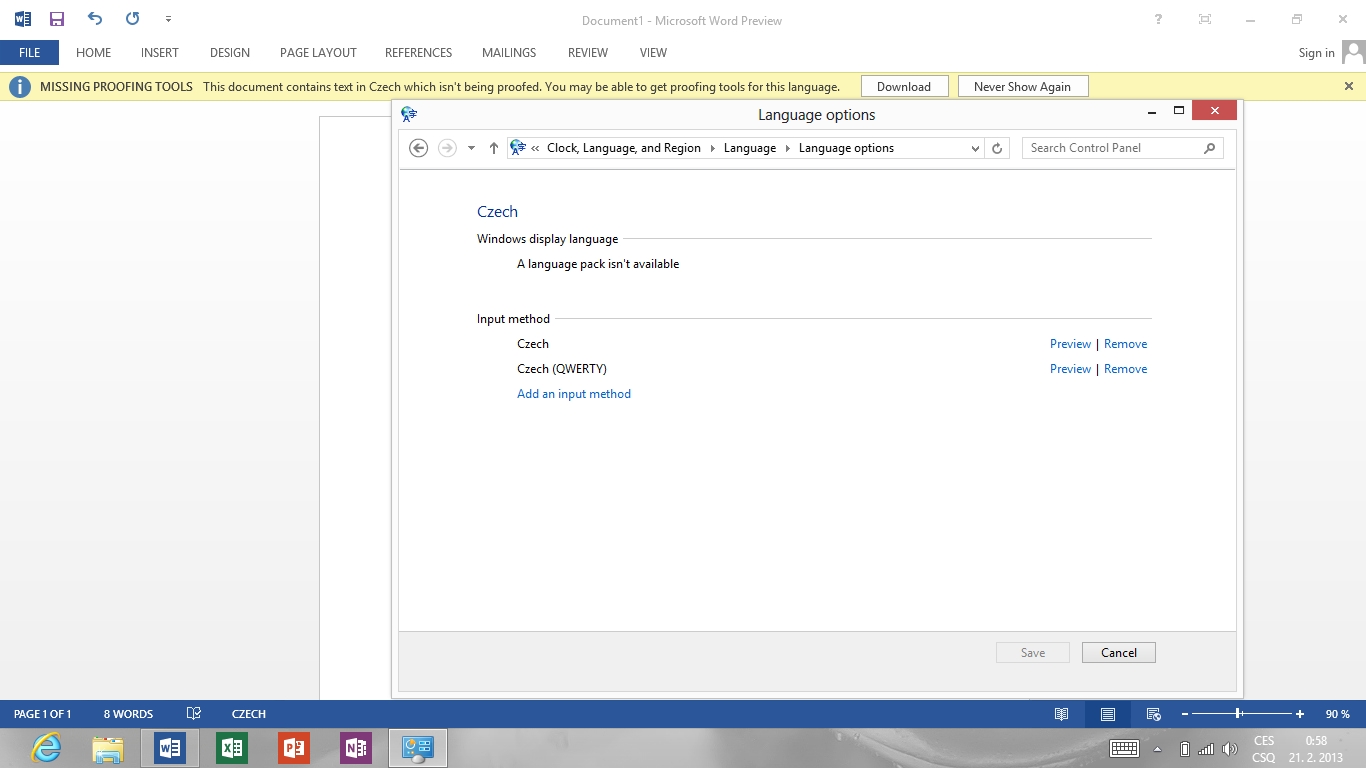Viewport: 1366px width, 768px height.
Task: Select the REFERENCES ribbon tab
Action: pos(418,53)
